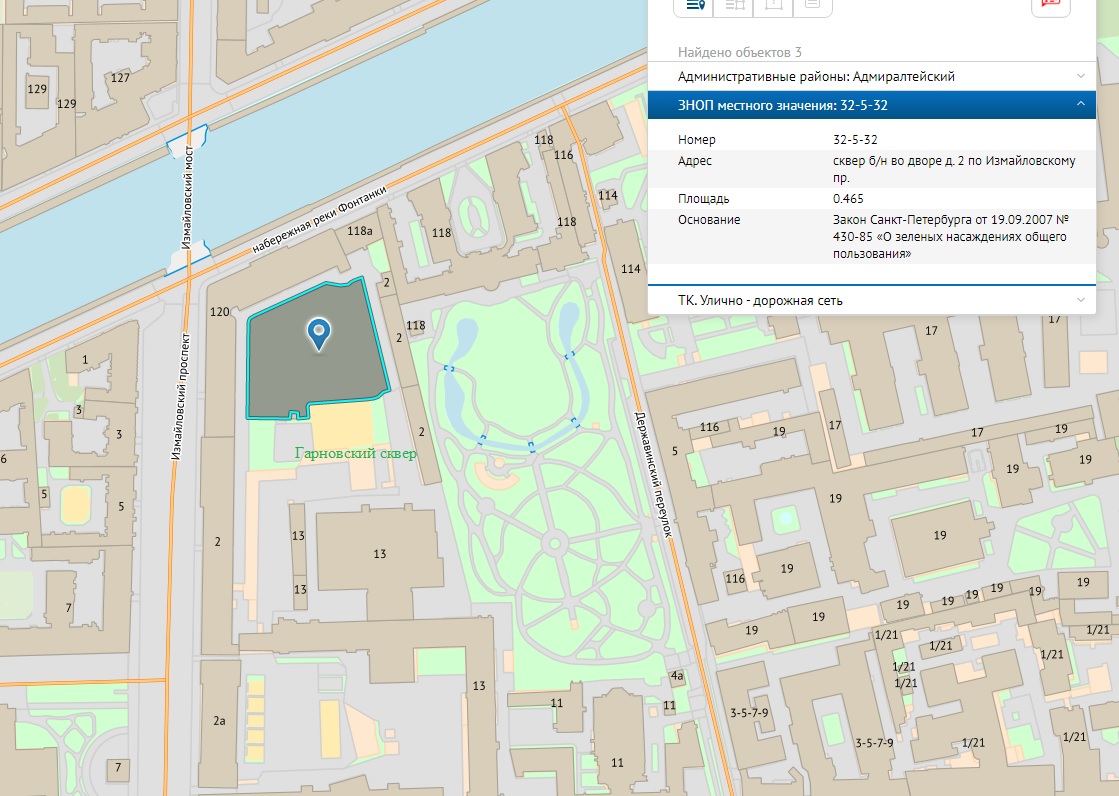Open the document-style fourth tab icon
The width and height of the screenshot is (1119, 796).
click(x=812, y=5)
